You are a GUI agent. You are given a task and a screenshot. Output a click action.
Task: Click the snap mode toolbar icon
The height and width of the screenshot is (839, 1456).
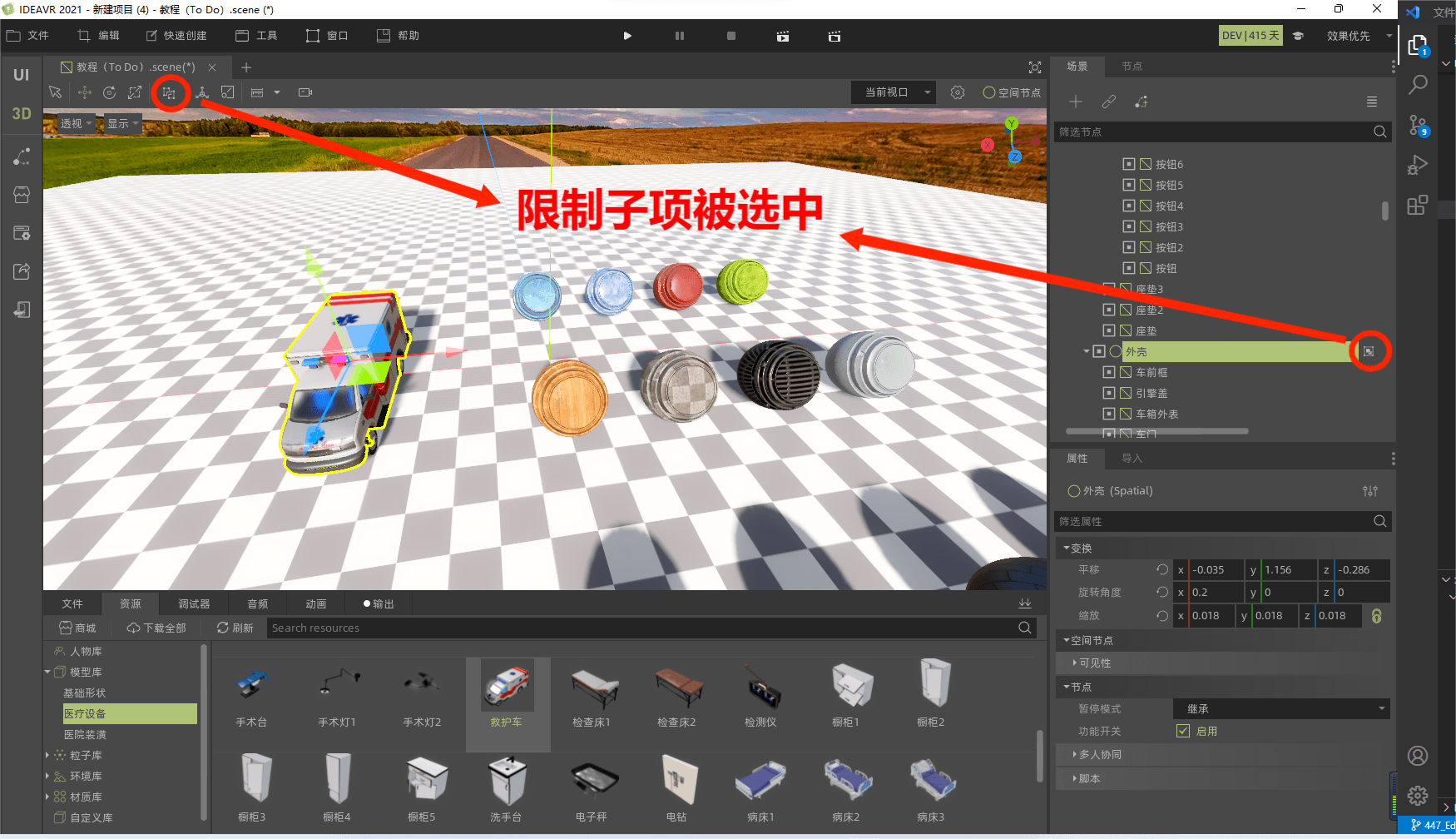pos(227,92)
